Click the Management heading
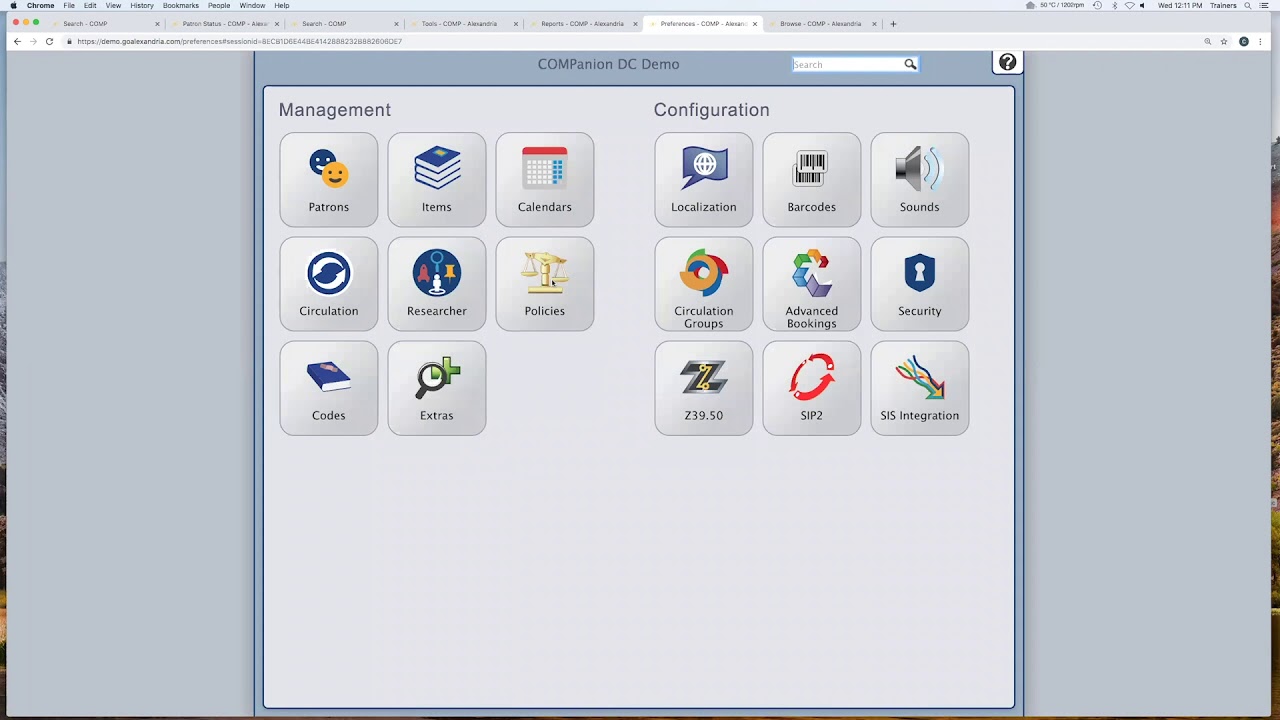 (x=335, y=110)
